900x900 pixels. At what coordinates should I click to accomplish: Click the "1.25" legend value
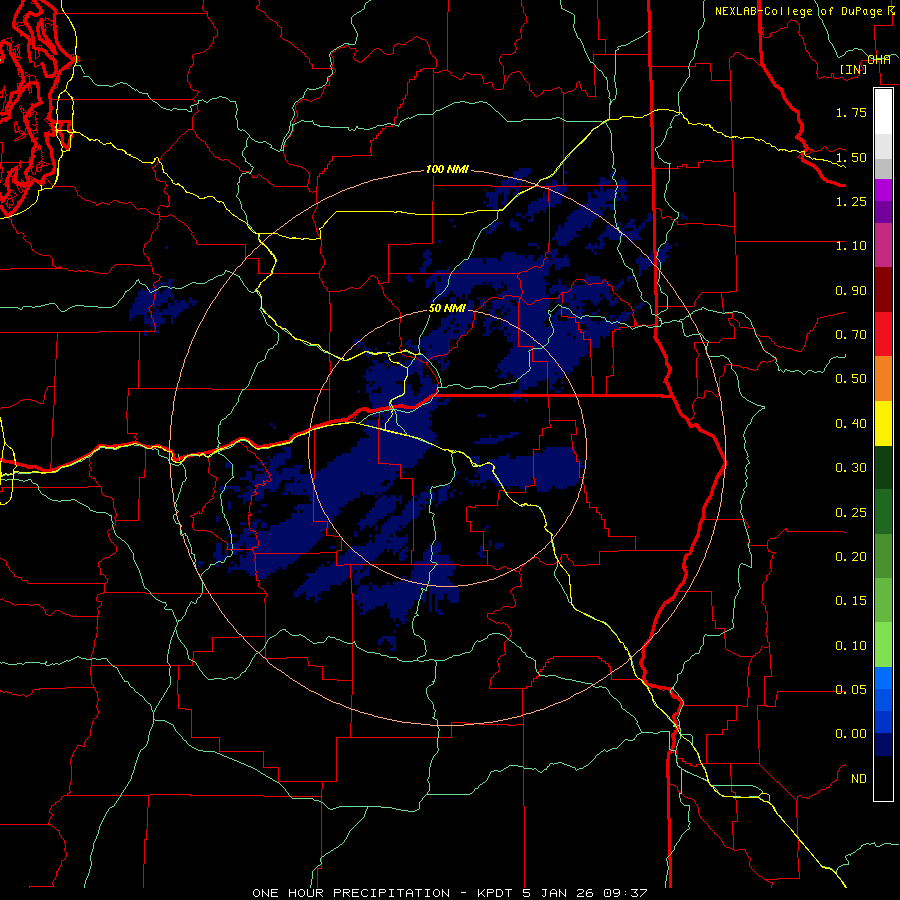(x=851, y=201)
